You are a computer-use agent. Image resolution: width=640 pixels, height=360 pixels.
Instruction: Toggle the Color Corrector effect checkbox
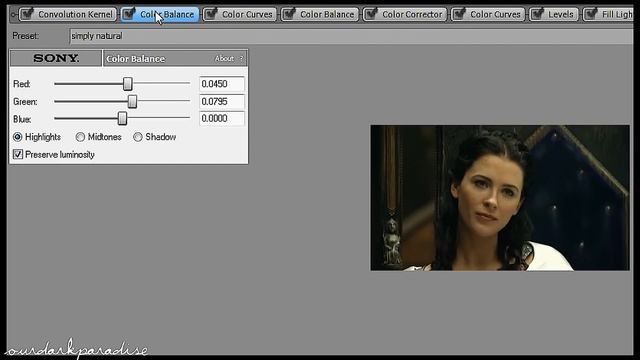[371, 14]
